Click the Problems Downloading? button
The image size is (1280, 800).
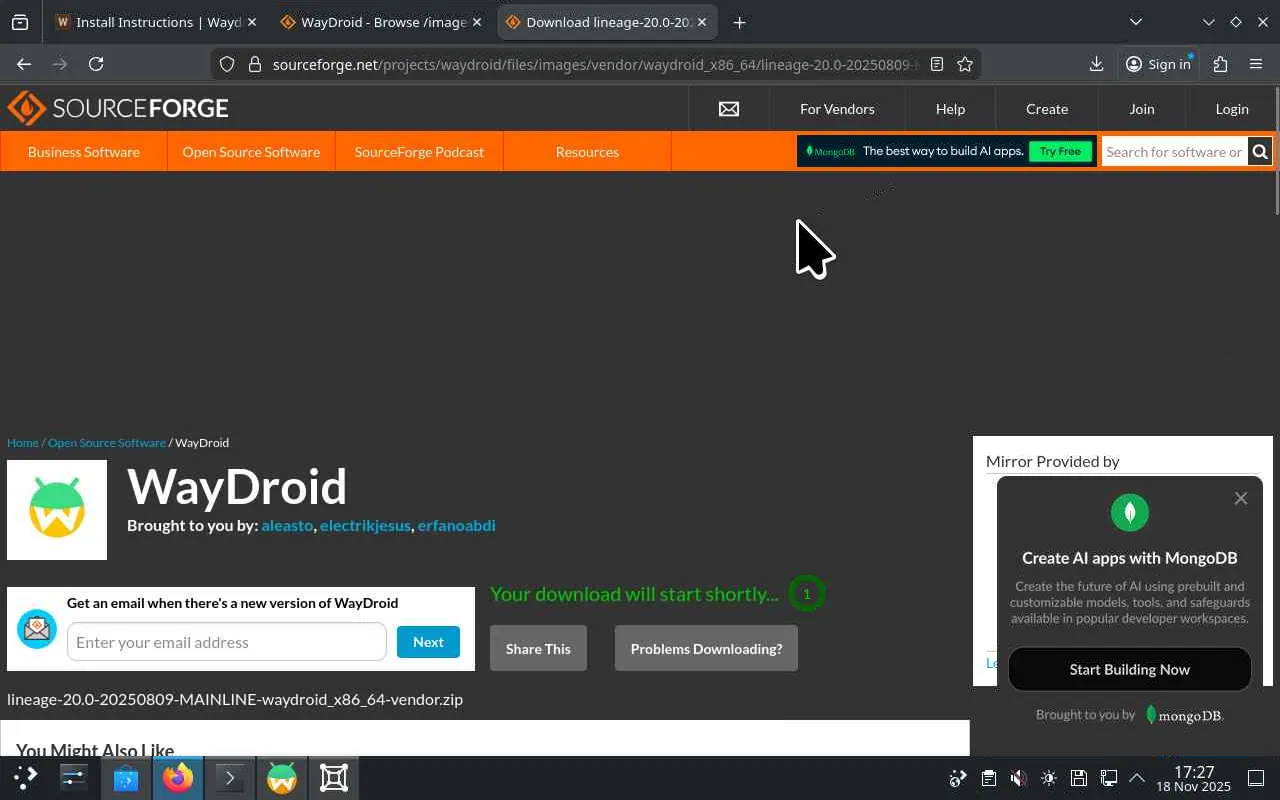tap(706, 649)
